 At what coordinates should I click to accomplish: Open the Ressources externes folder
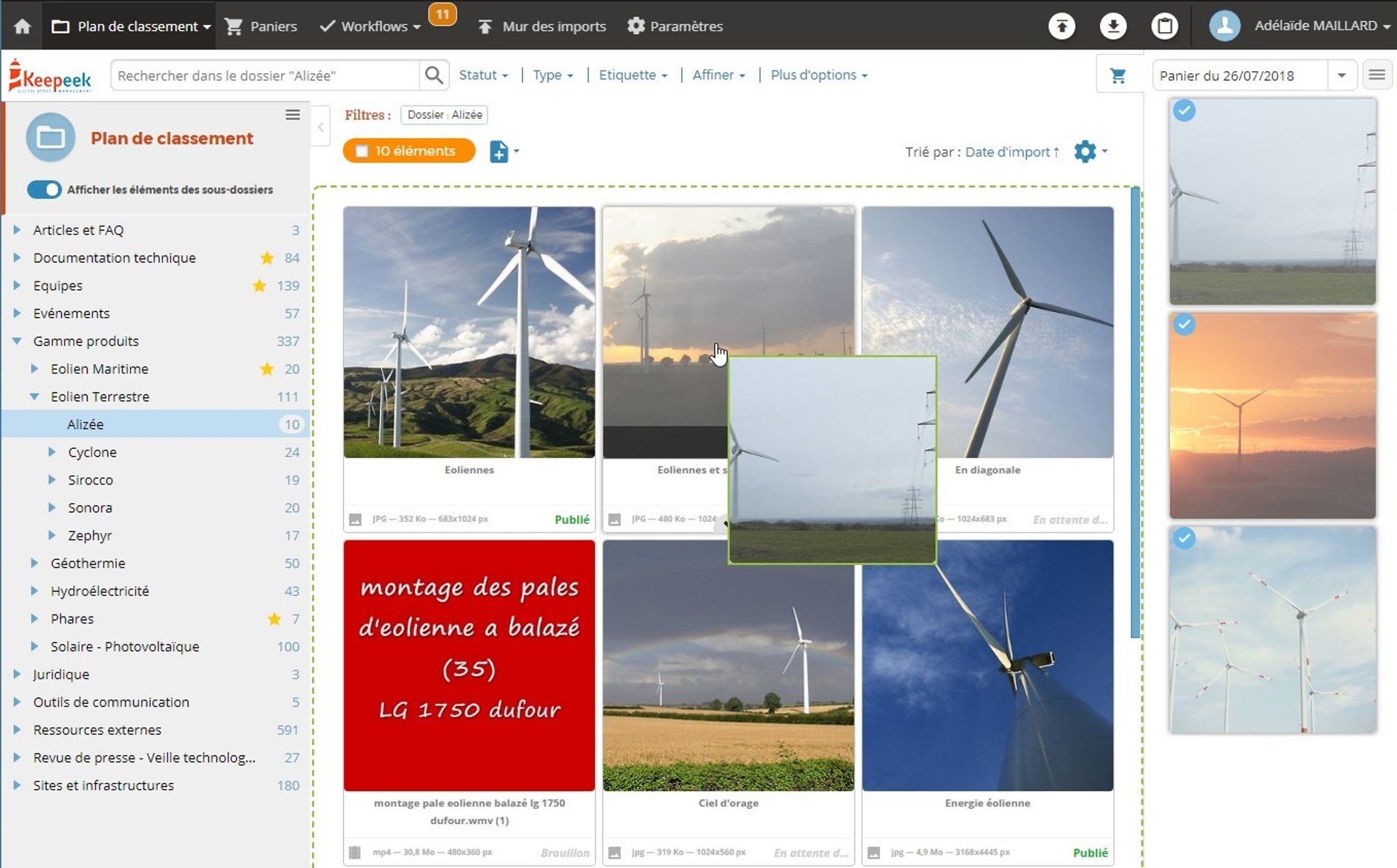click(97, 730)
